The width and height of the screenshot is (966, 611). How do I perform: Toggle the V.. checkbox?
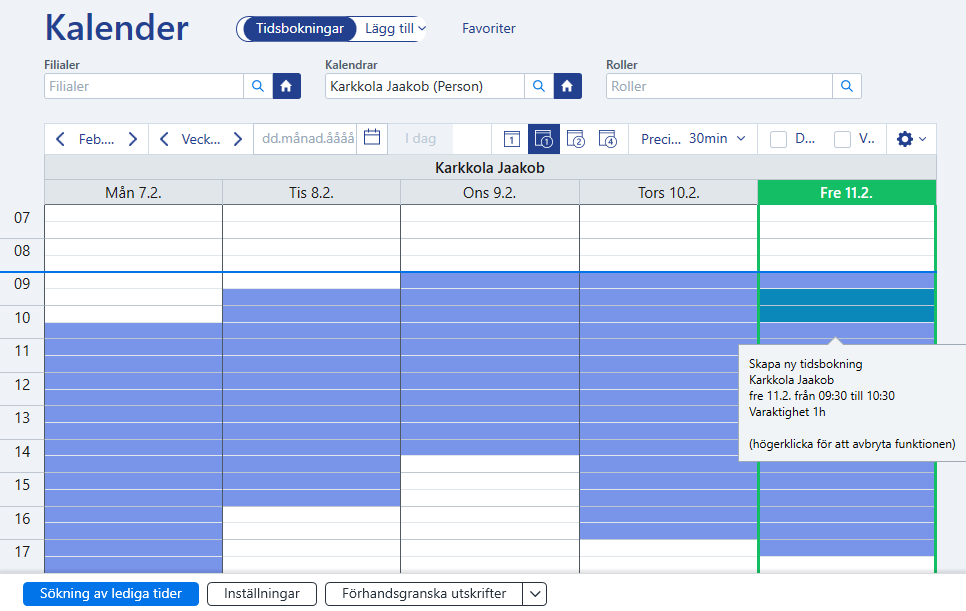pos(842,139)
